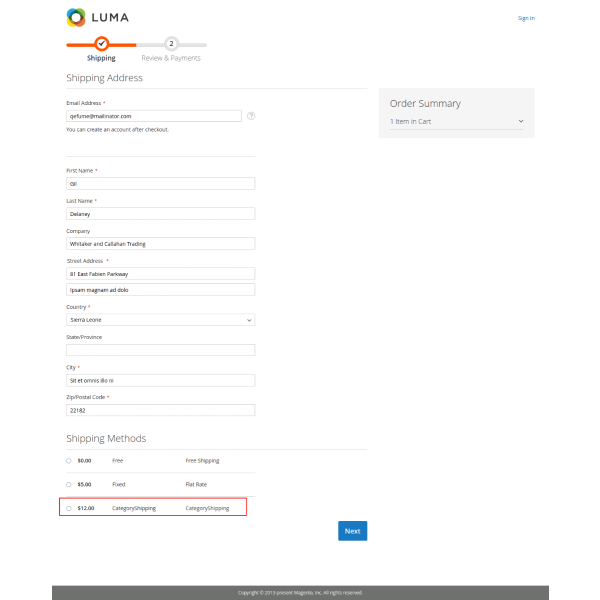The width and height of the screenshot is (600, 600).
Task: Select the $12.00 CategoryShipping radio button
Action: [69, 508]
